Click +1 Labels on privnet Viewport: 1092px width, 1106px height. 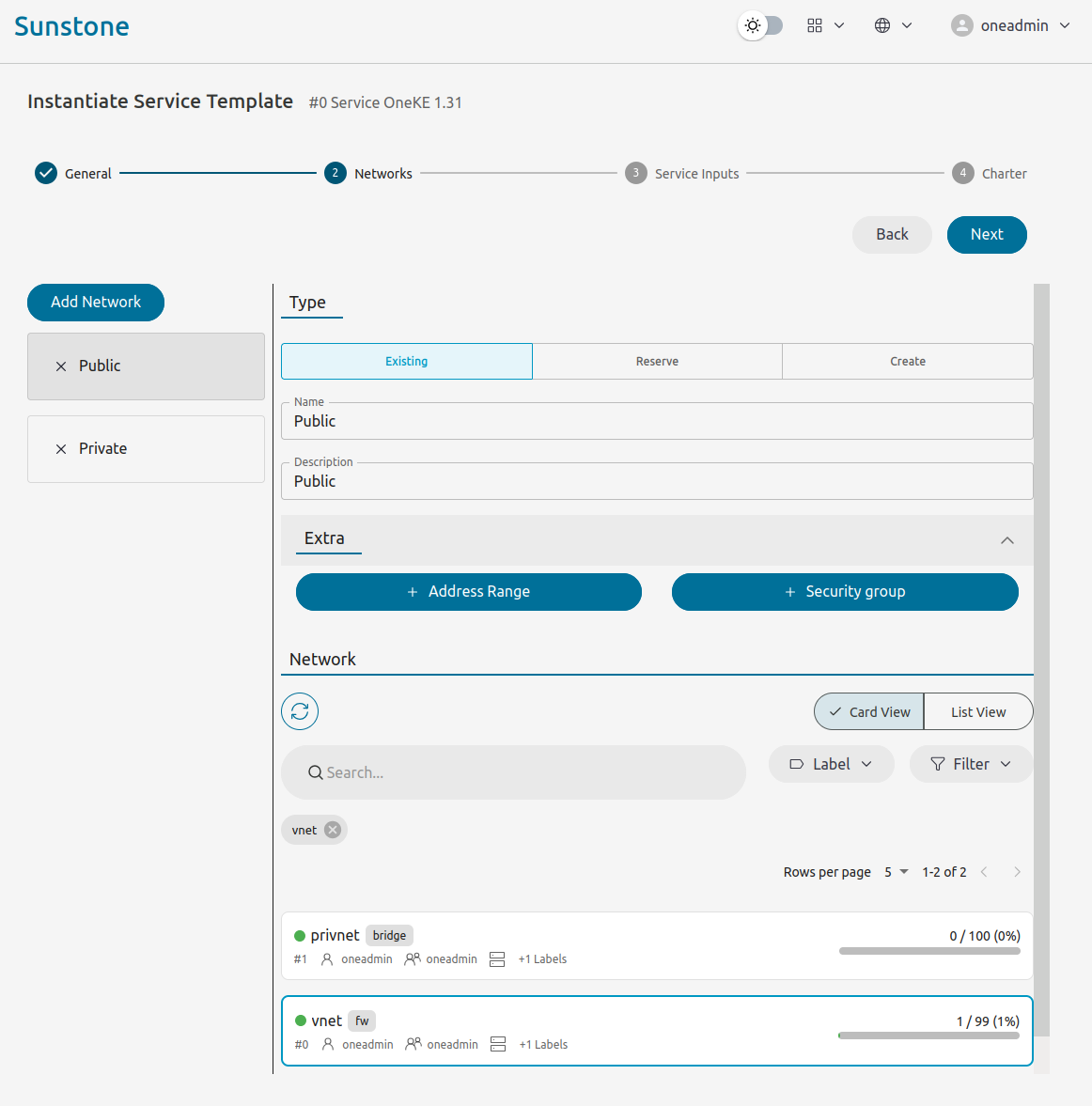coord(542,959)
